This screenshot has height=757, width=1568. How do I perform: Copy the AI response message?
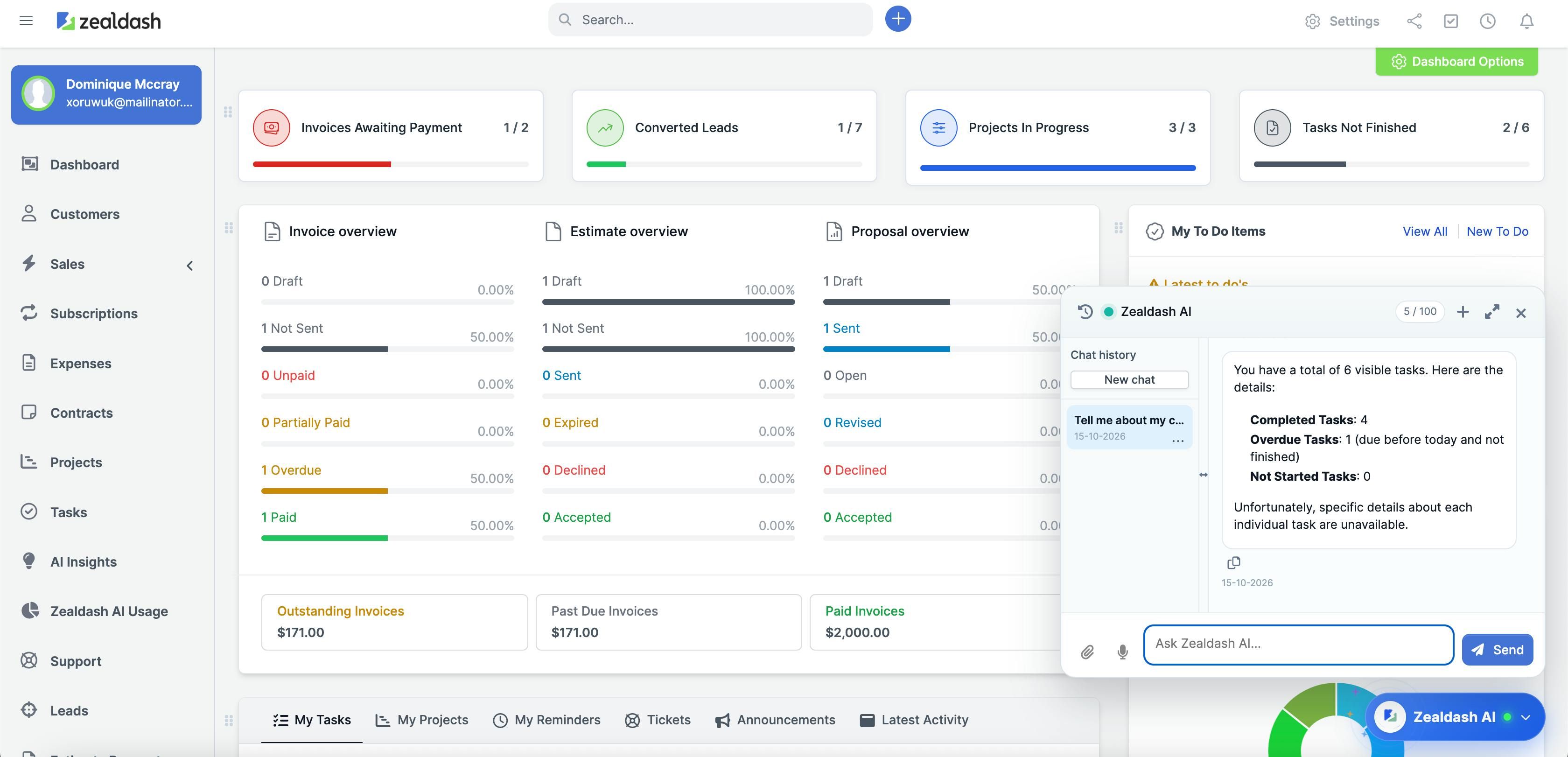click(1233, 562)
